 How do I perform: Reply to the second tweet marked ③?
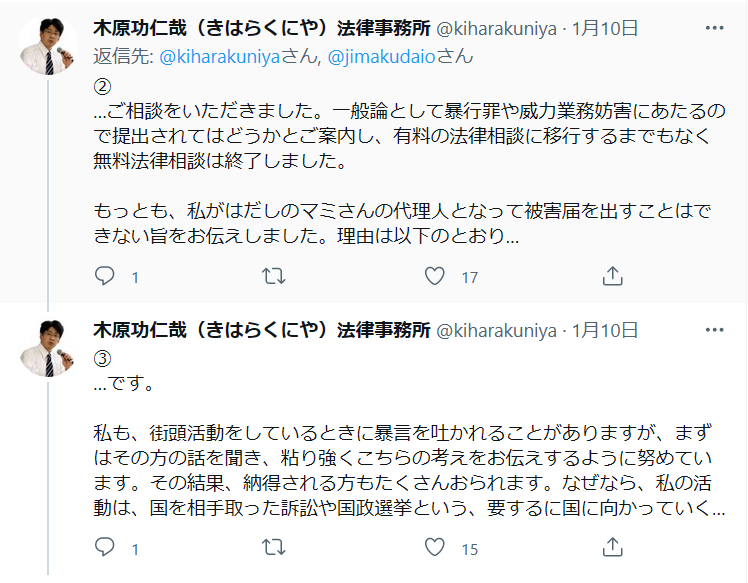pyautogui.click(x=105, y=547)
